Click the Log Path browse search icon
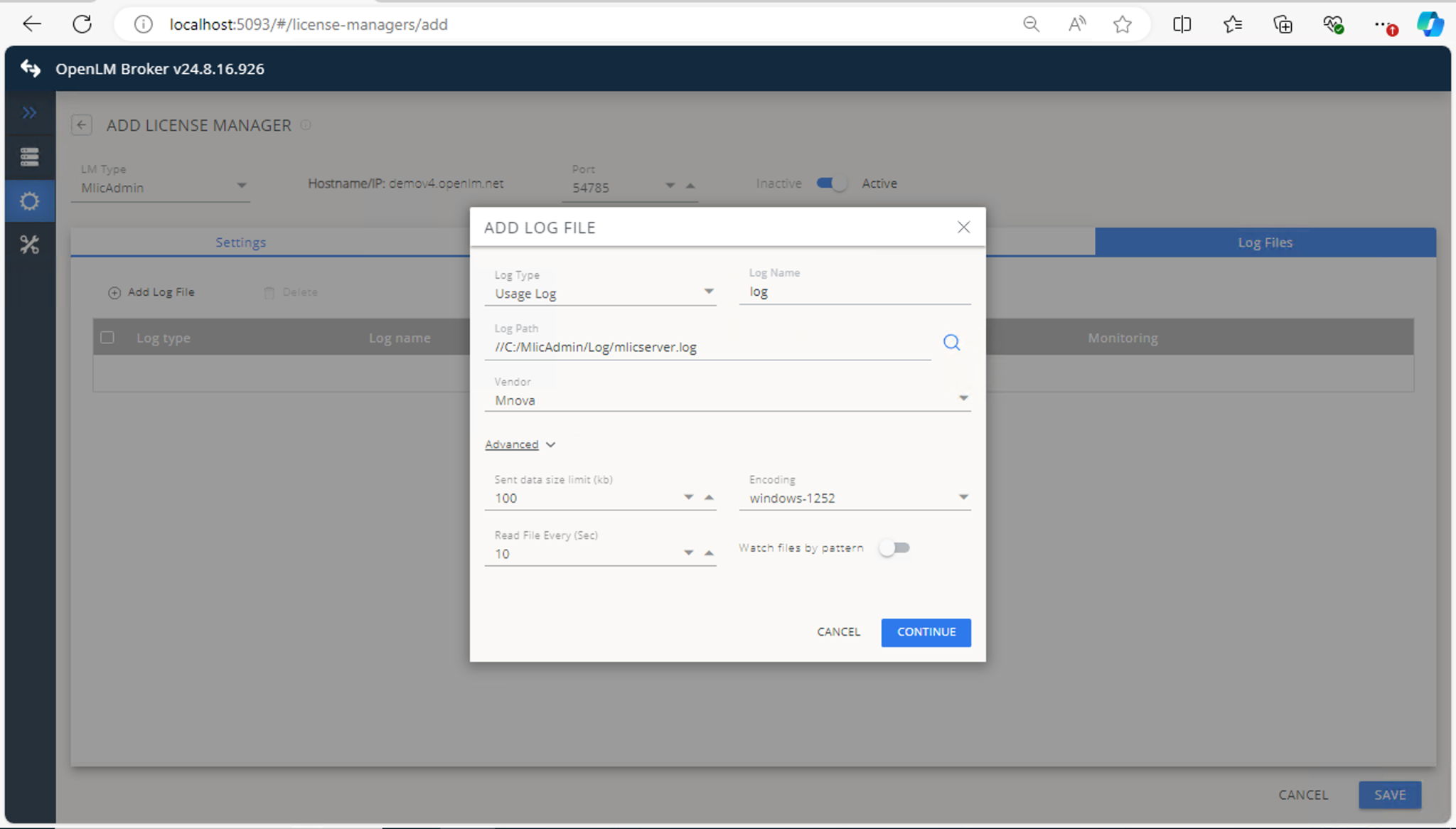This screenshot has height=829, width=1456. tap(951, 343)
